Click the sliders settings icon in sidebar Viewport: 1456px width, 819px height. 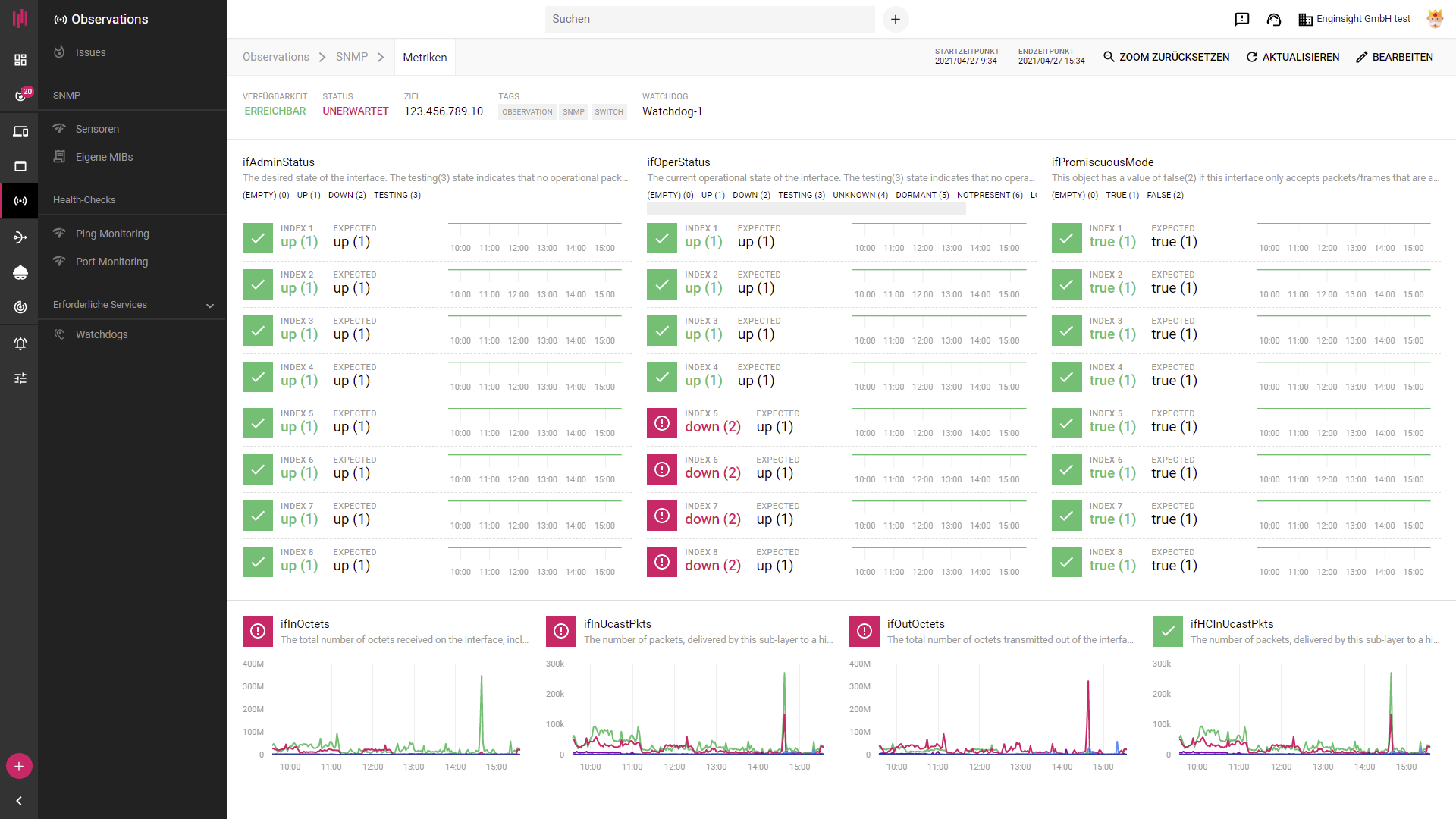click(x=20, y=378)
